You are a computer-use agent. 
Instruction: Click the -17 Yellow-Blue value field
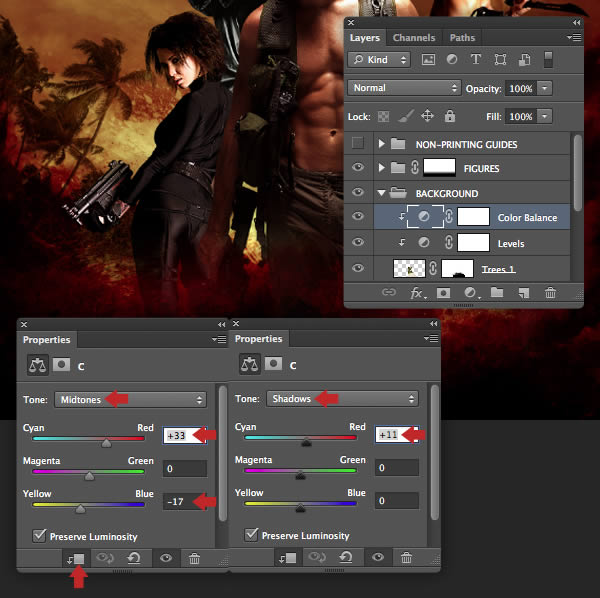coord(185,502)
